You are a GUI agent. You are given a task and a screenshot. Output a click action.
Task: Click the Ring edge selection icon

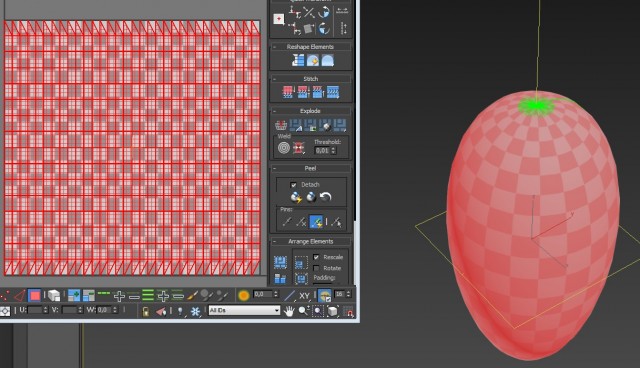tap(148, 295)
